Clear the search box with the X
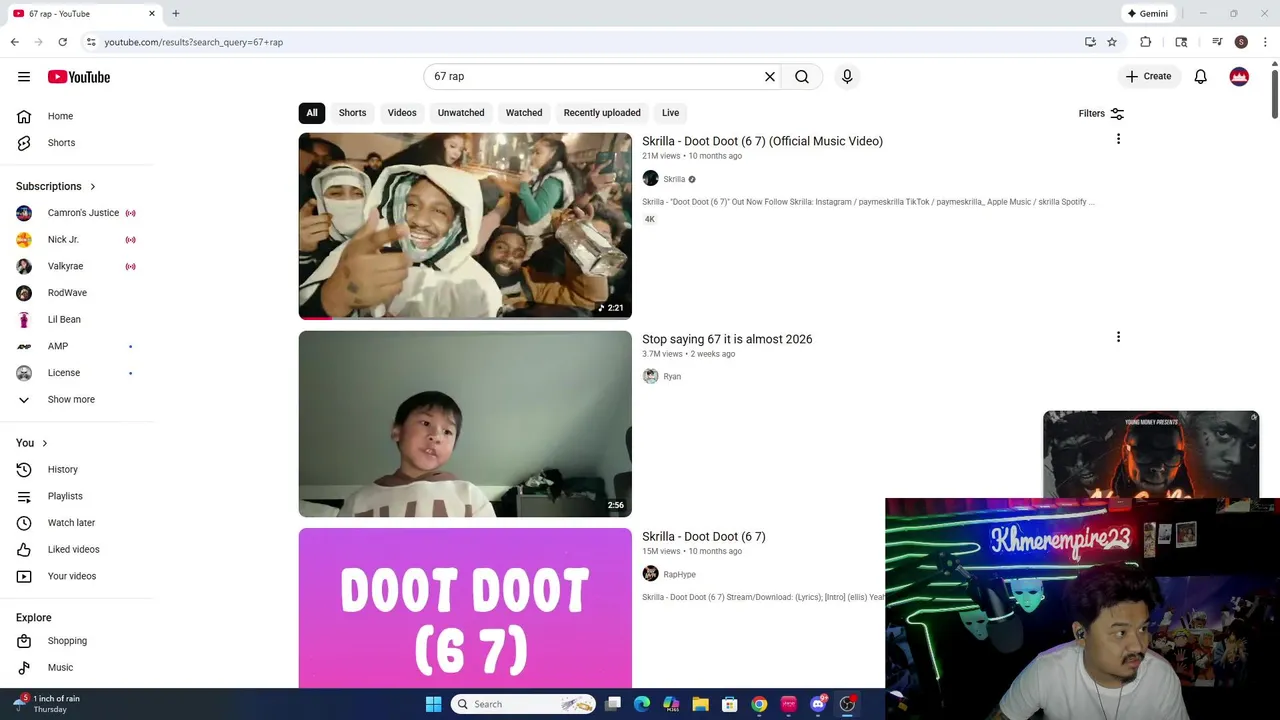This screenshot has width=1280, height=720. [x=770, y=77]
